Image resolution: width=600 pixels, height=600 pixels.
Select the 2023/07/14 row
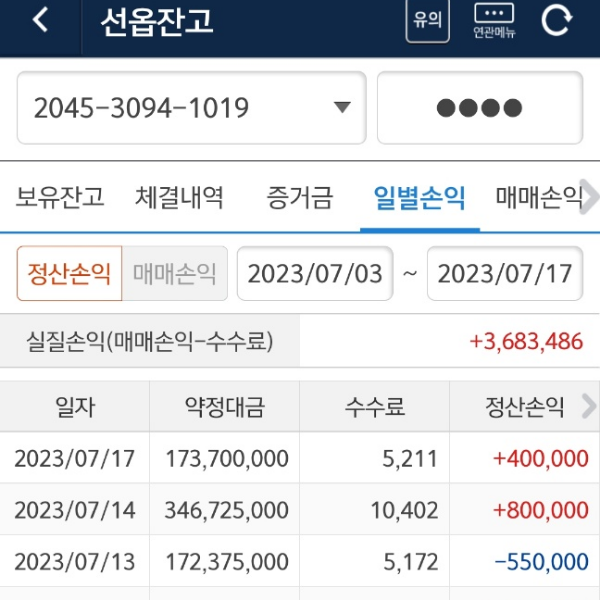point(300,511)
